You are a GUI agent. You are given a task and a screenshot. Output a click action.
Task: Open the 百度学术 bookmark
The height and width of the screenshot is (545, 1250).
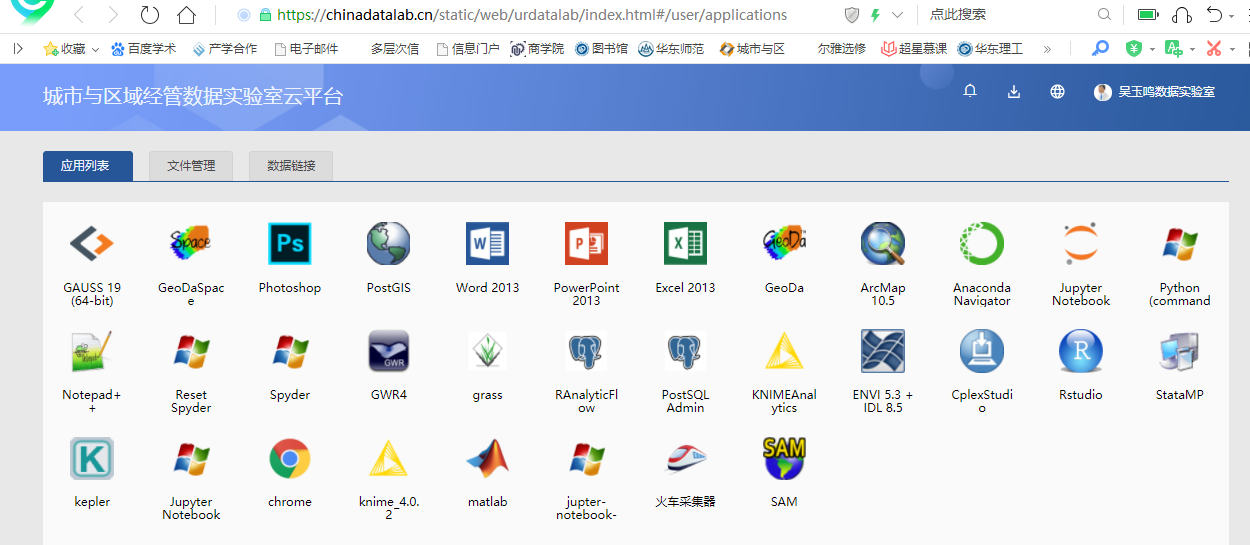click(x=144, y=48)
